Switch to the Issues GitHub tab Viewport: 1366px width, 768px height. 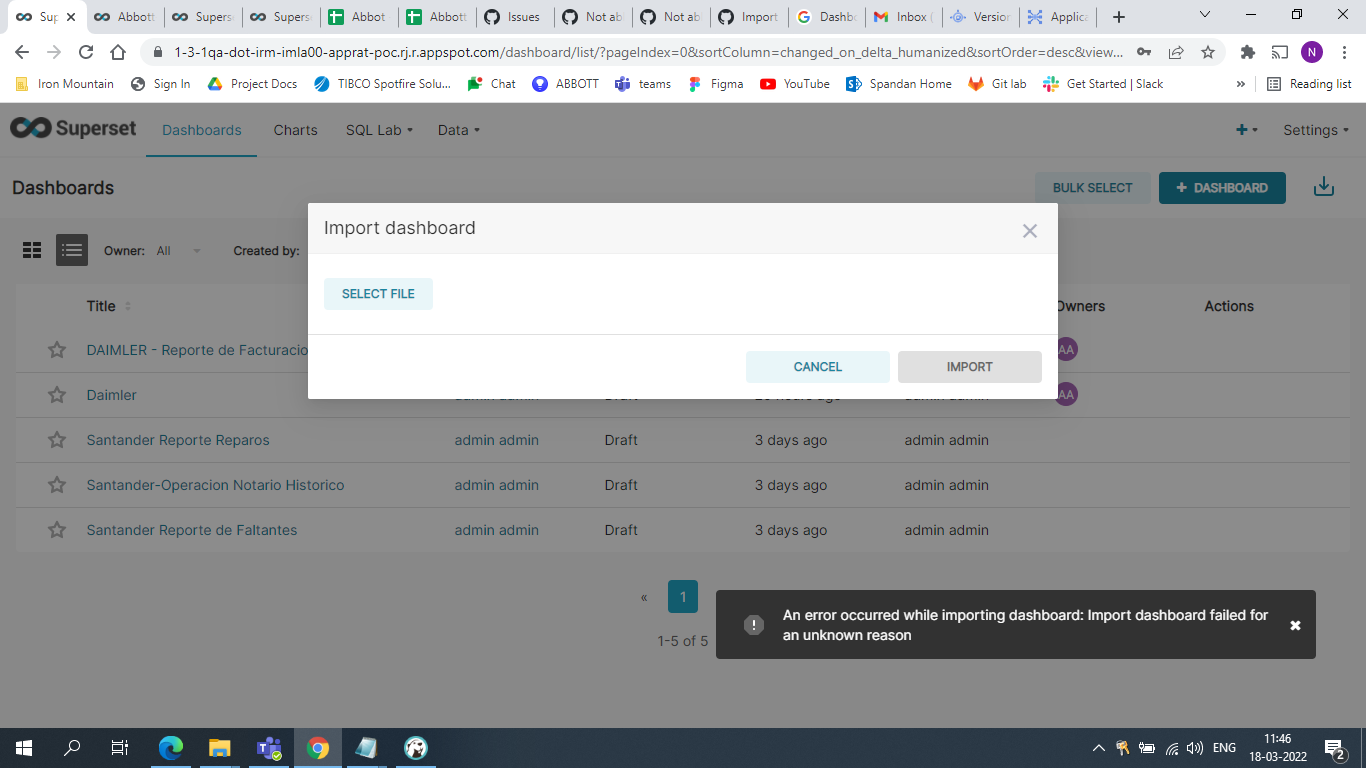tap(516, 17)
